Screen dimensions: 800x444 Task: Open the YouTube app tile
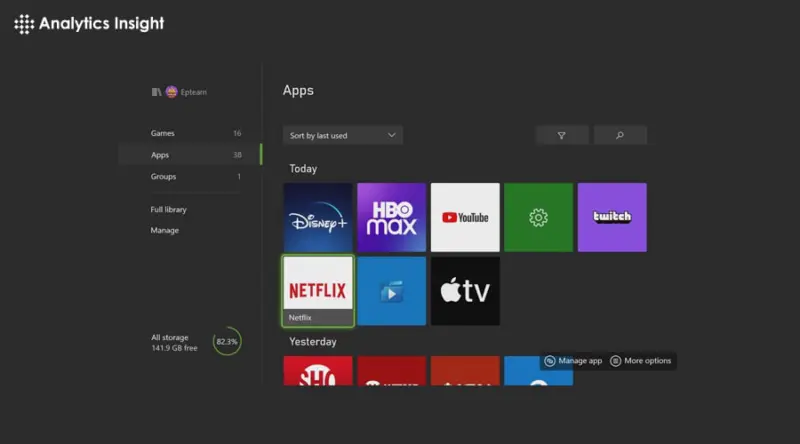(465, 217)
